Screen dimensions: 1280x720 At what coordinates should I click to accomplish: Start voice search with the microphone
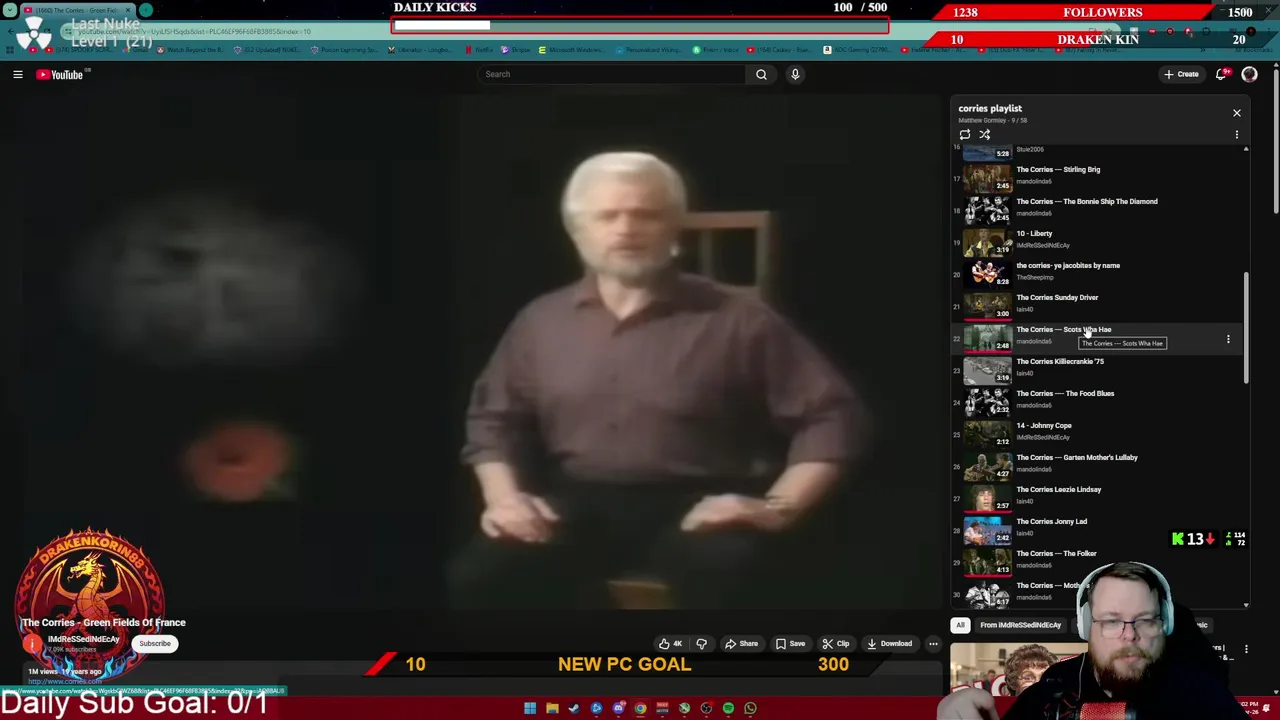point(795,74)
